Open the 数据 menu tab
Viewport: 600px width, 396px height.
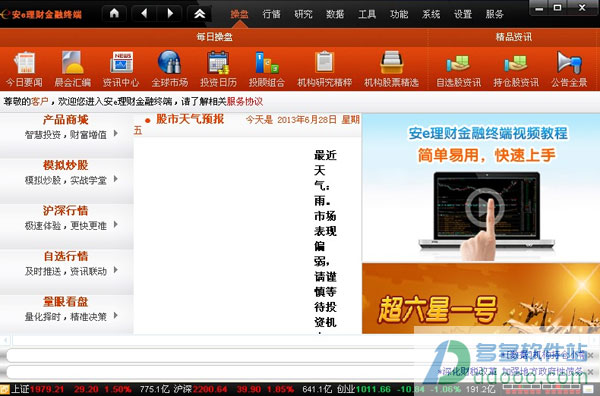click(x=335, y=15)
